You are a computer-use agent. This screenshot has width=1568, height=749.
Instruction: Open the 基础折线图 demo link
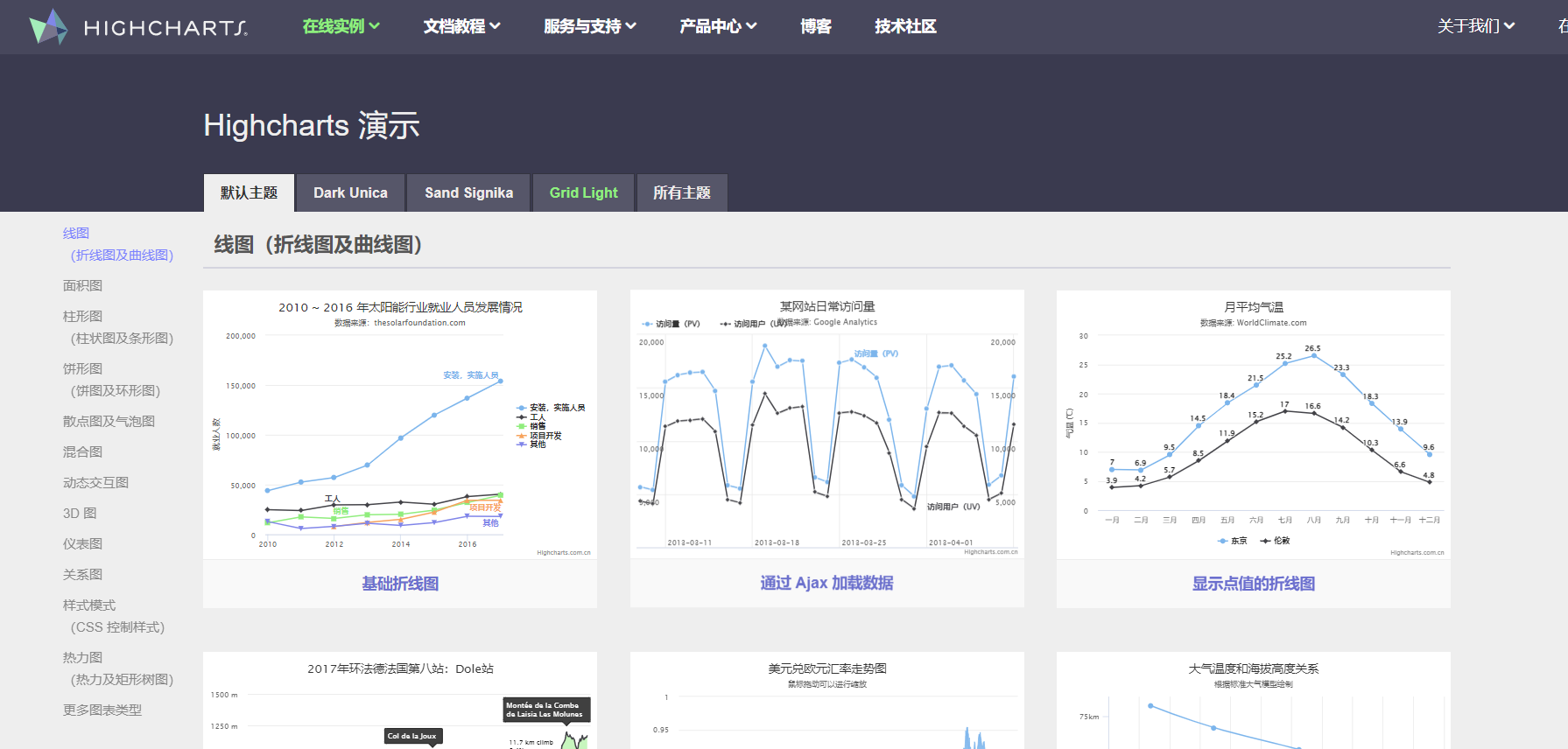(400, 584)
